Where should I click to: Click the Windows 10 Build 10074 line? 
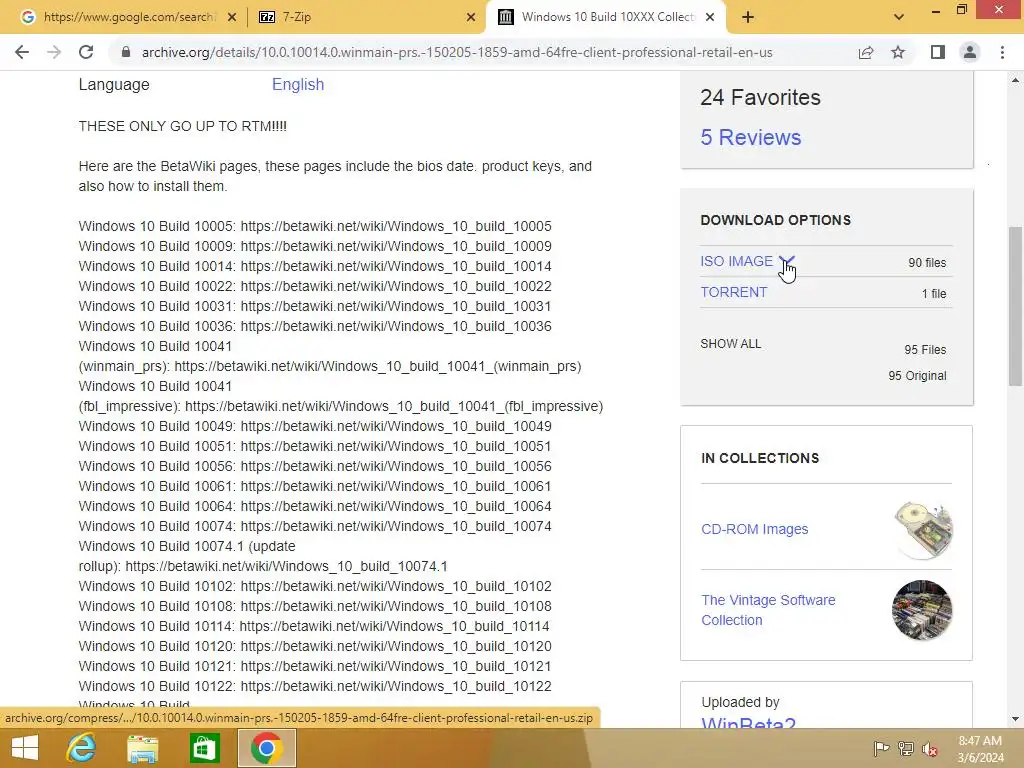coord(315,526)
